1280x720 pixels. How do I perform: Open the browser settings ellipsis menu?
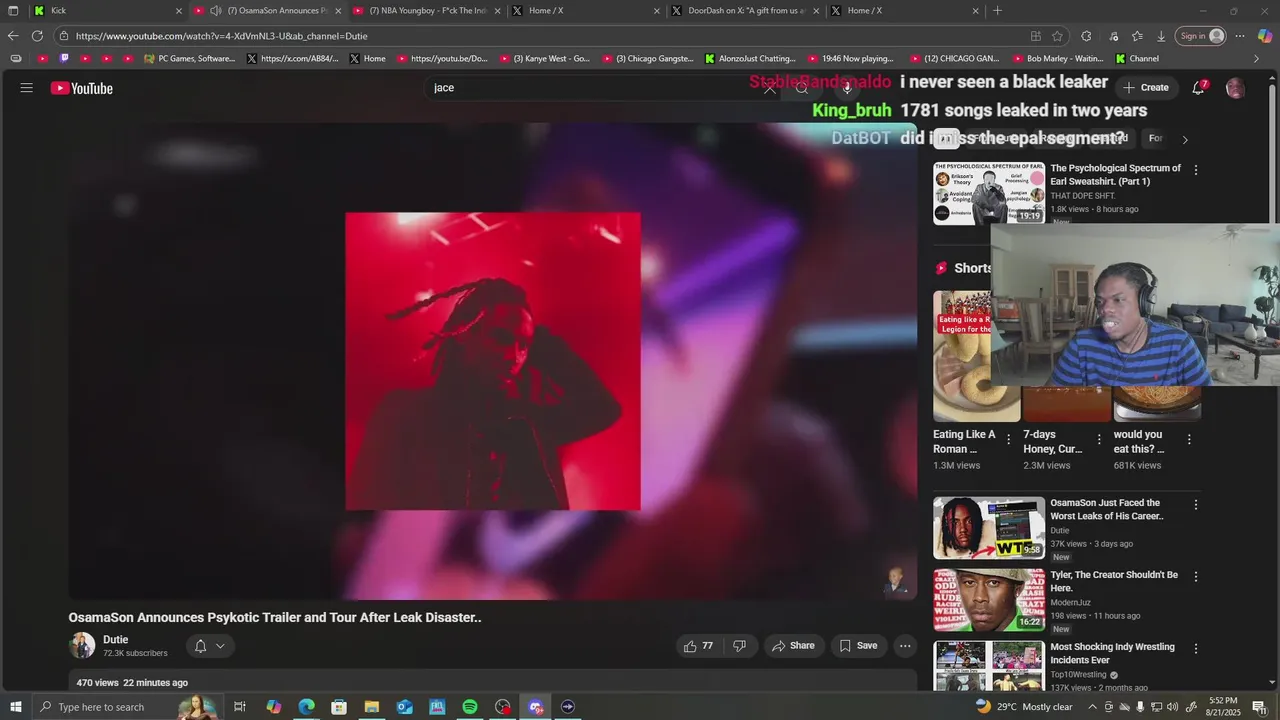(x=1240, y=36)
